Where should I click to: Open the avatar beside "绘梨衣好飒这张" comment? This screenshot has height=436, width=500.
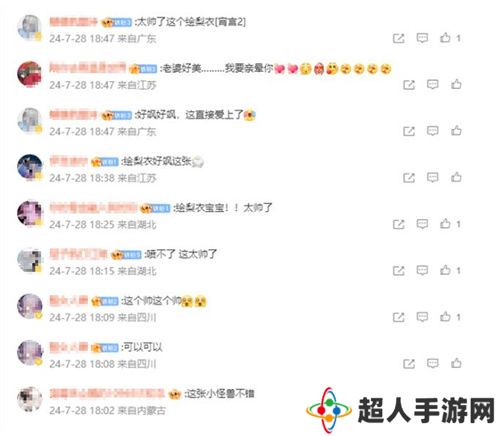(30, 167)
